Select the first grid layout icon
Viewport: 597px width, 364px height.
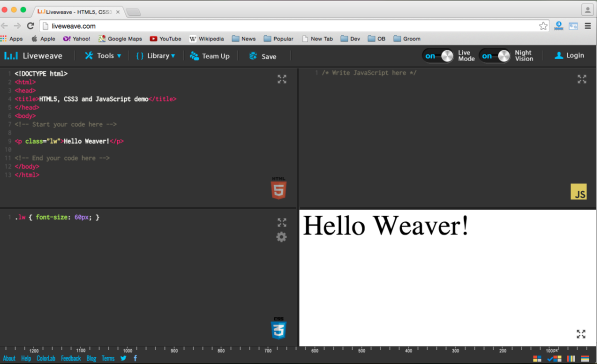537,359
